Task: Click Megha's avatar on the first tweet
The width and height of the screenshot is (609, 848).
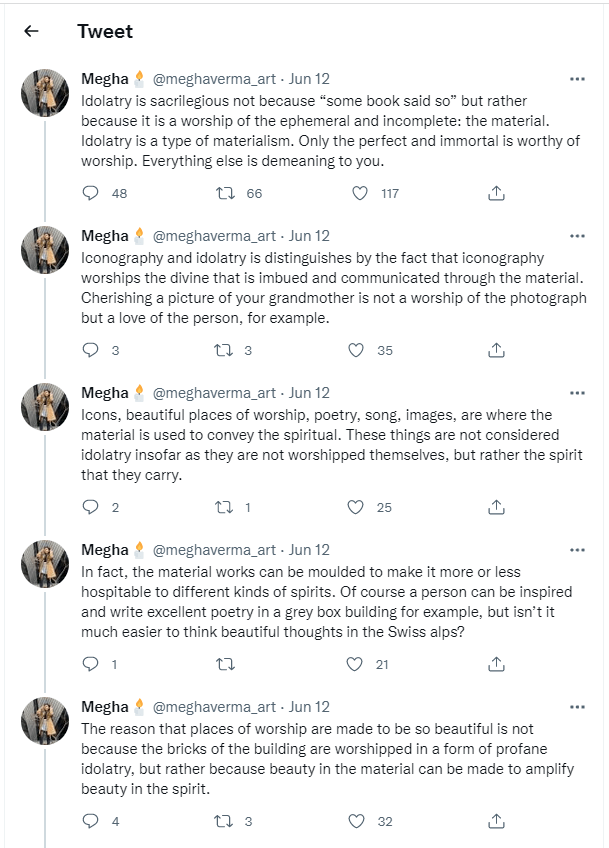Action: [45, 94]
